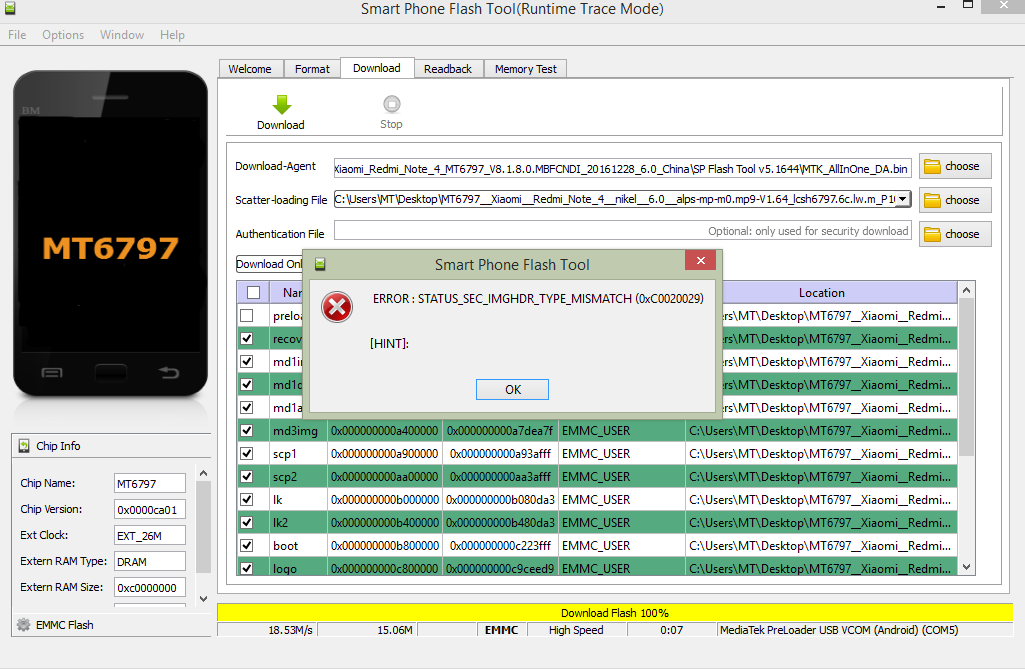
Task: Click the MediaTek PreLoader USB VCOM status text
Action: (839, 630)
